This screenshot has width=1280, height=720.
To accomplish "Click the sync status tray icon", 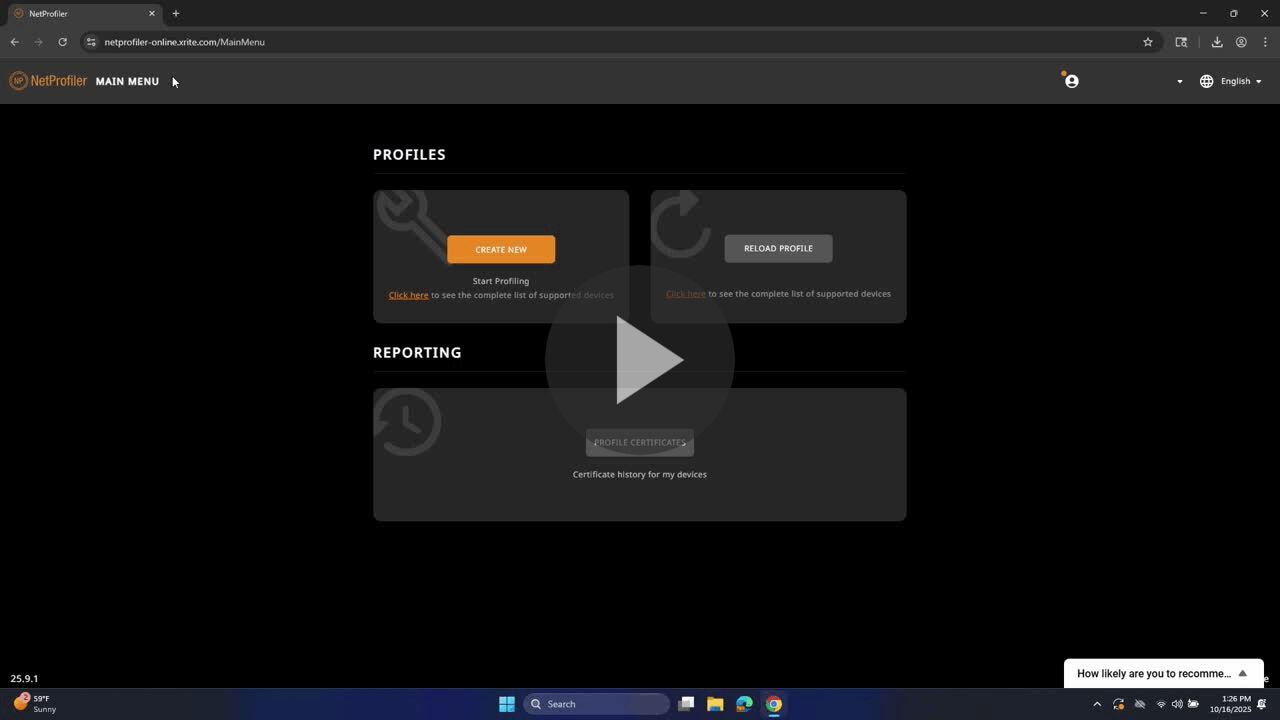I will point(1118,704).
